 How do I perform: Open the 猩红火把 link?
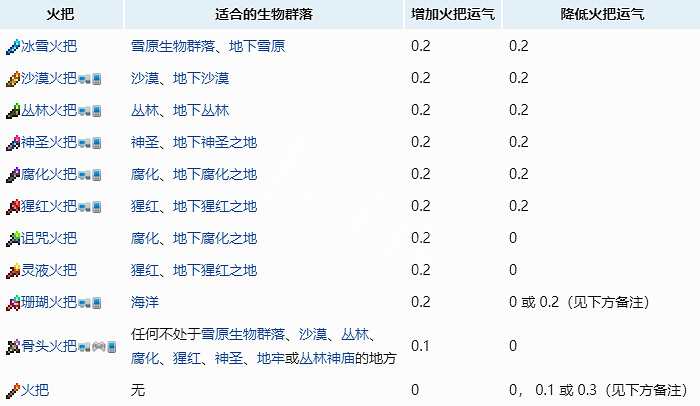pyautogui.click(x=49, y=206)
